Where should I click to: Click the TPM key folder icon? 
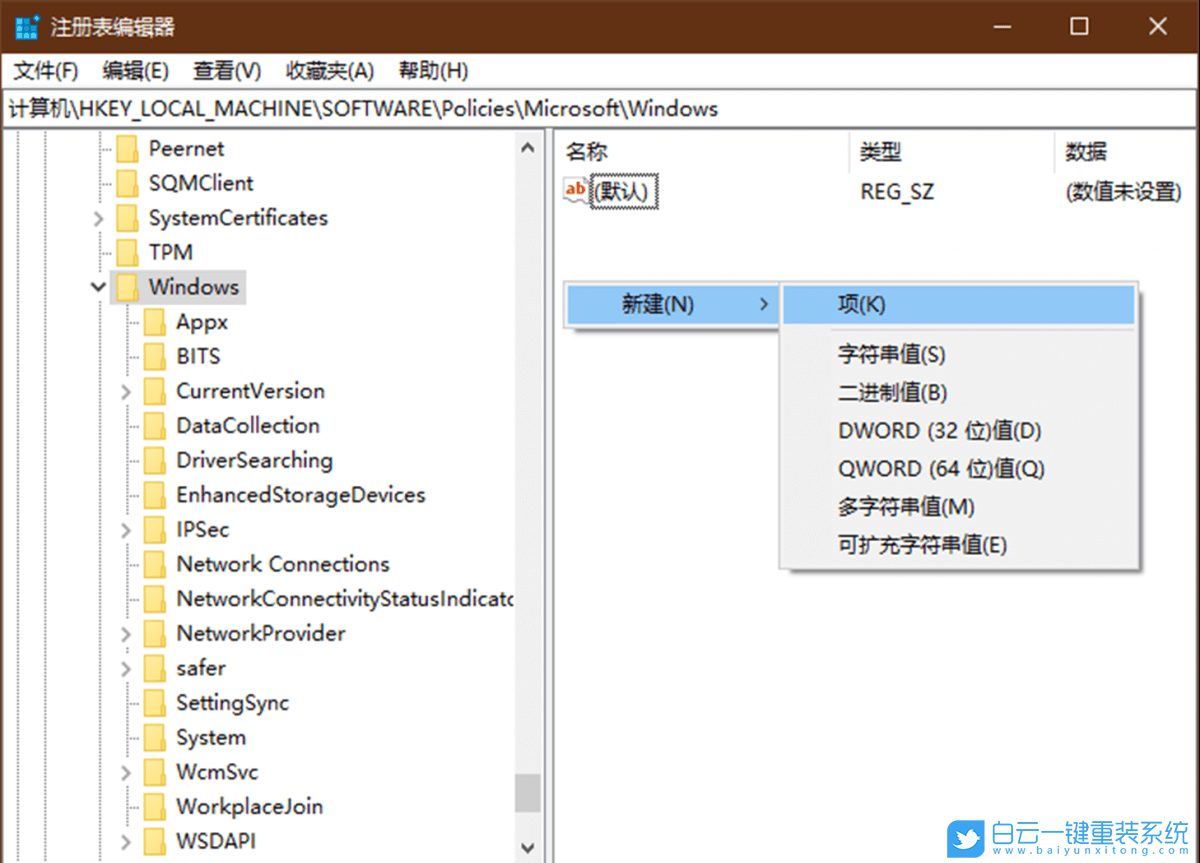(128, 252)
